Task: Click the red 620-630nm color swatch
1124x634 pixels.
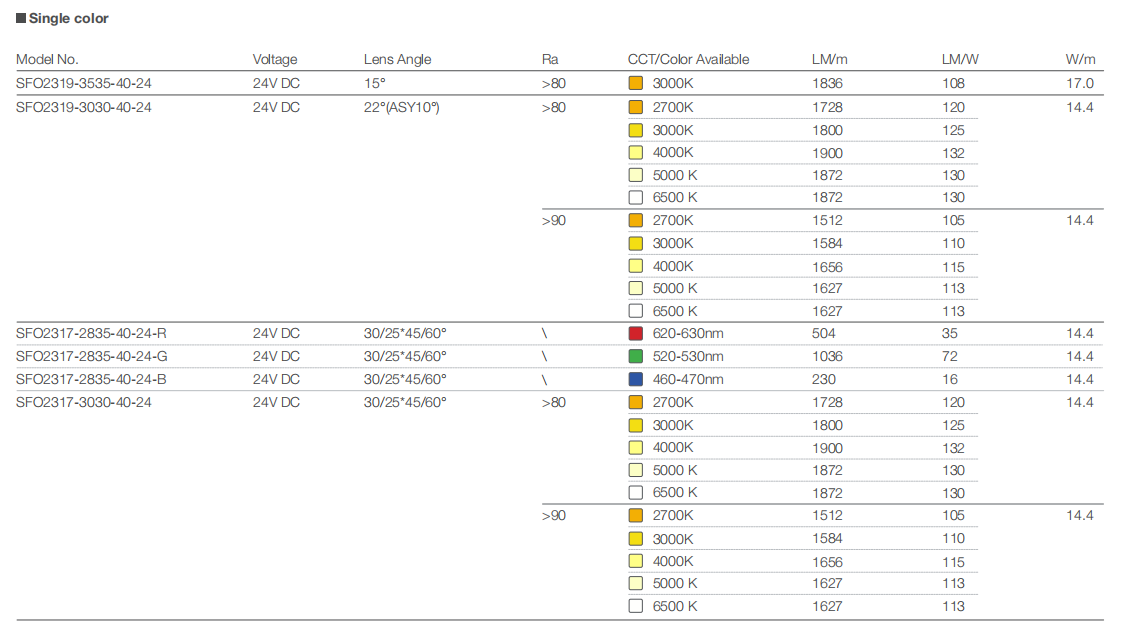Action: 635,334
